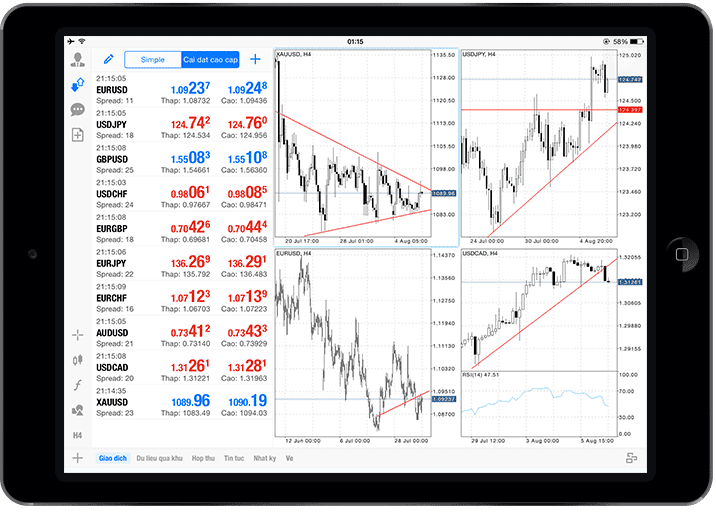Select the crosshair tool

78,335
